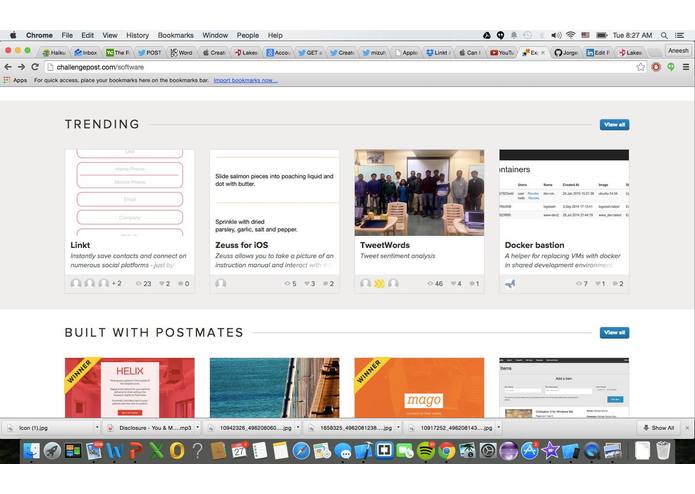695x494 pixels.
Task: Click the browser forward arrow
Action: [x=21, y=67]
